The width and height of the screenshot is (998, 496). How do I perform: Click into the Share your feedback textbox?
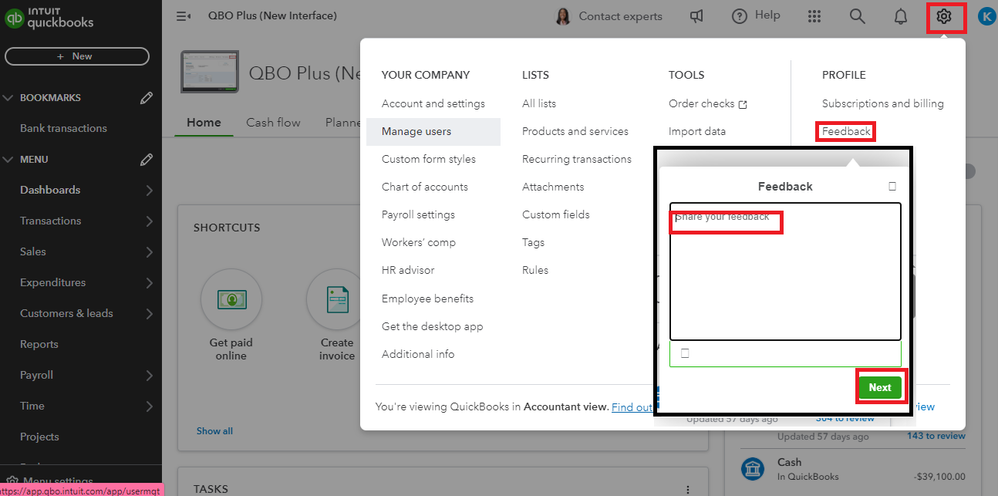[x=785, y=271]
